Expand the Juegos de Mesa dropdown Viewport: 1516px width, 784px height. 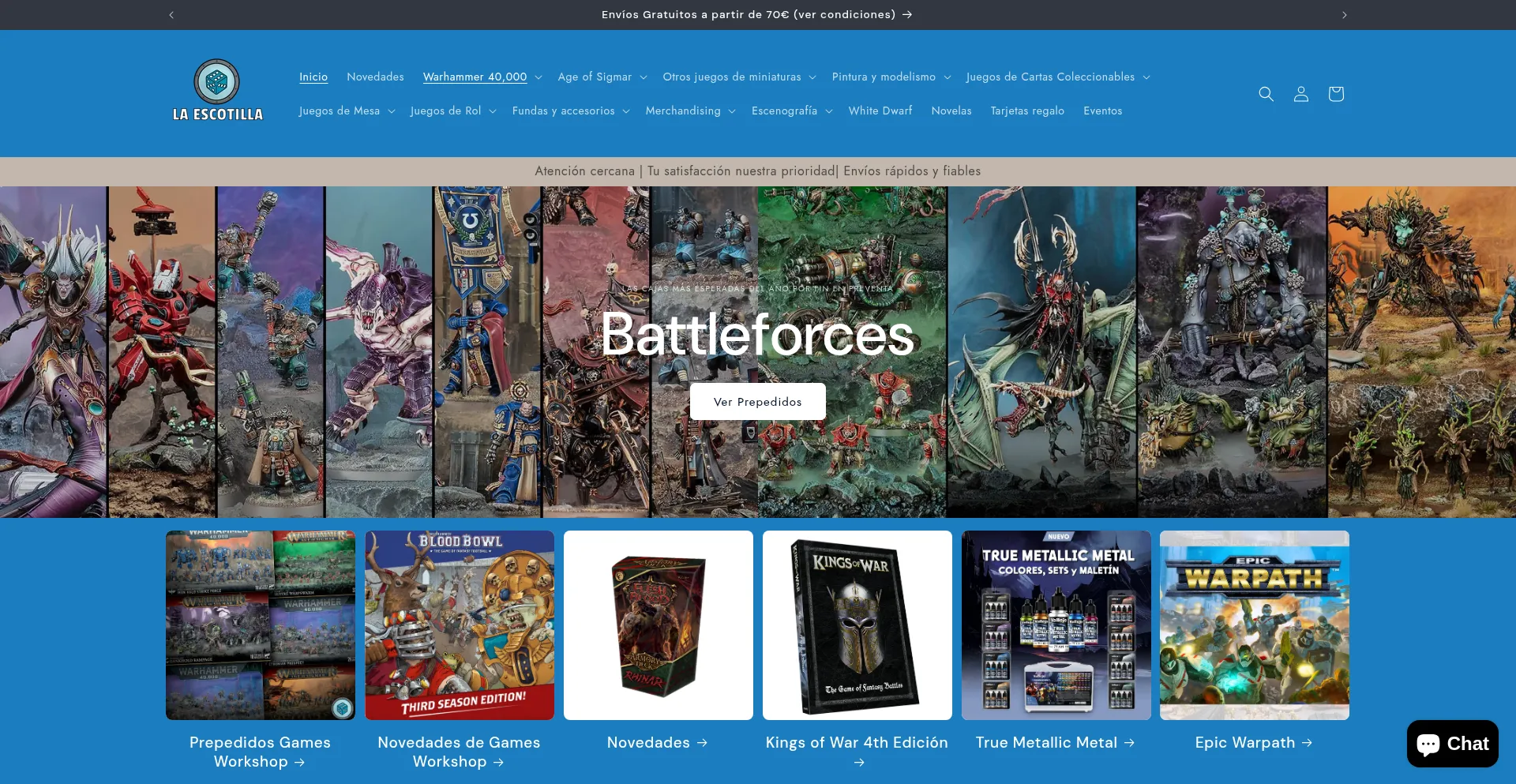[x=347, y=111]
